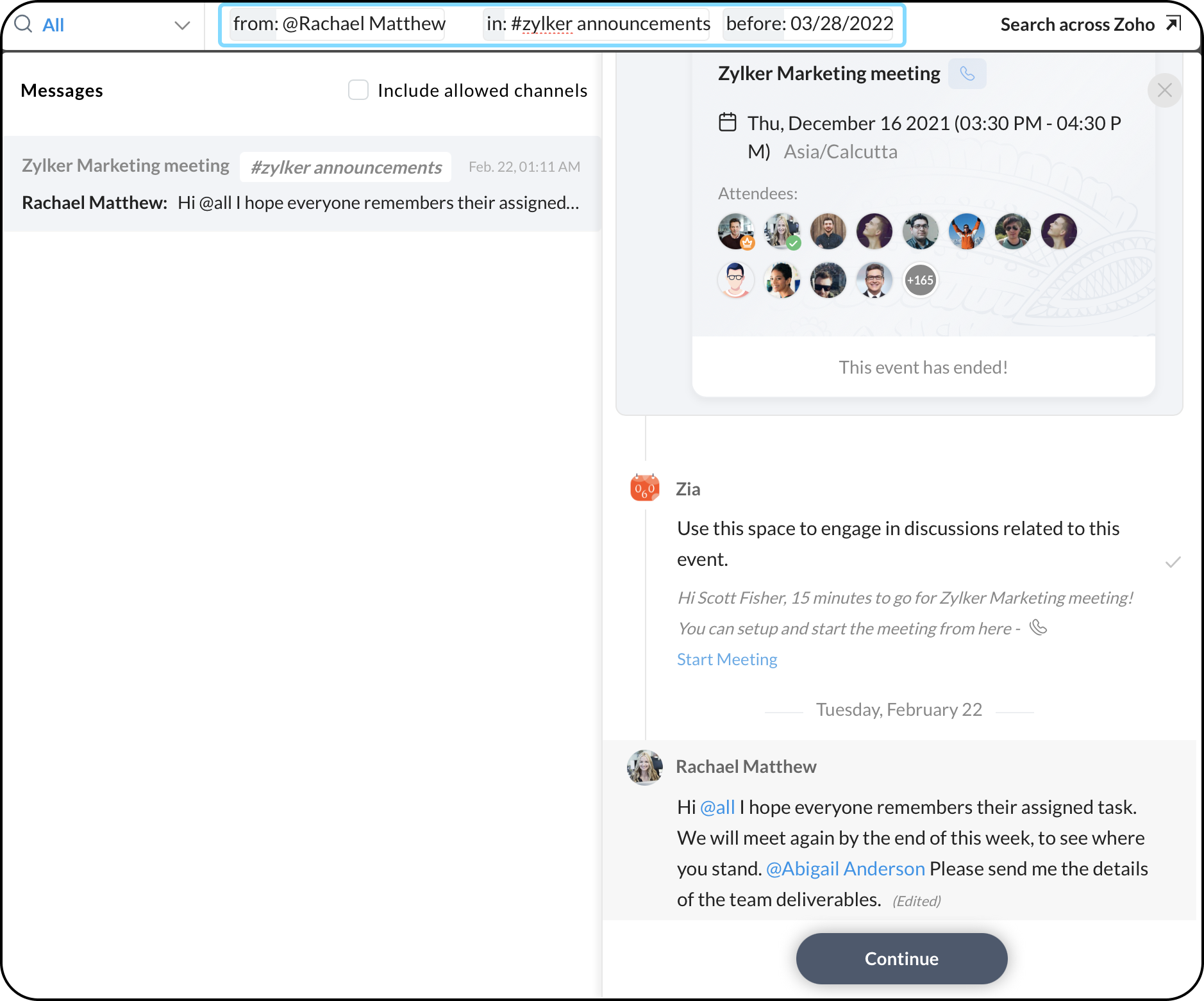The image size is (1204, 1001).
Task: Click the #zylker announcements tag in the result
Action: click(346, 167)
